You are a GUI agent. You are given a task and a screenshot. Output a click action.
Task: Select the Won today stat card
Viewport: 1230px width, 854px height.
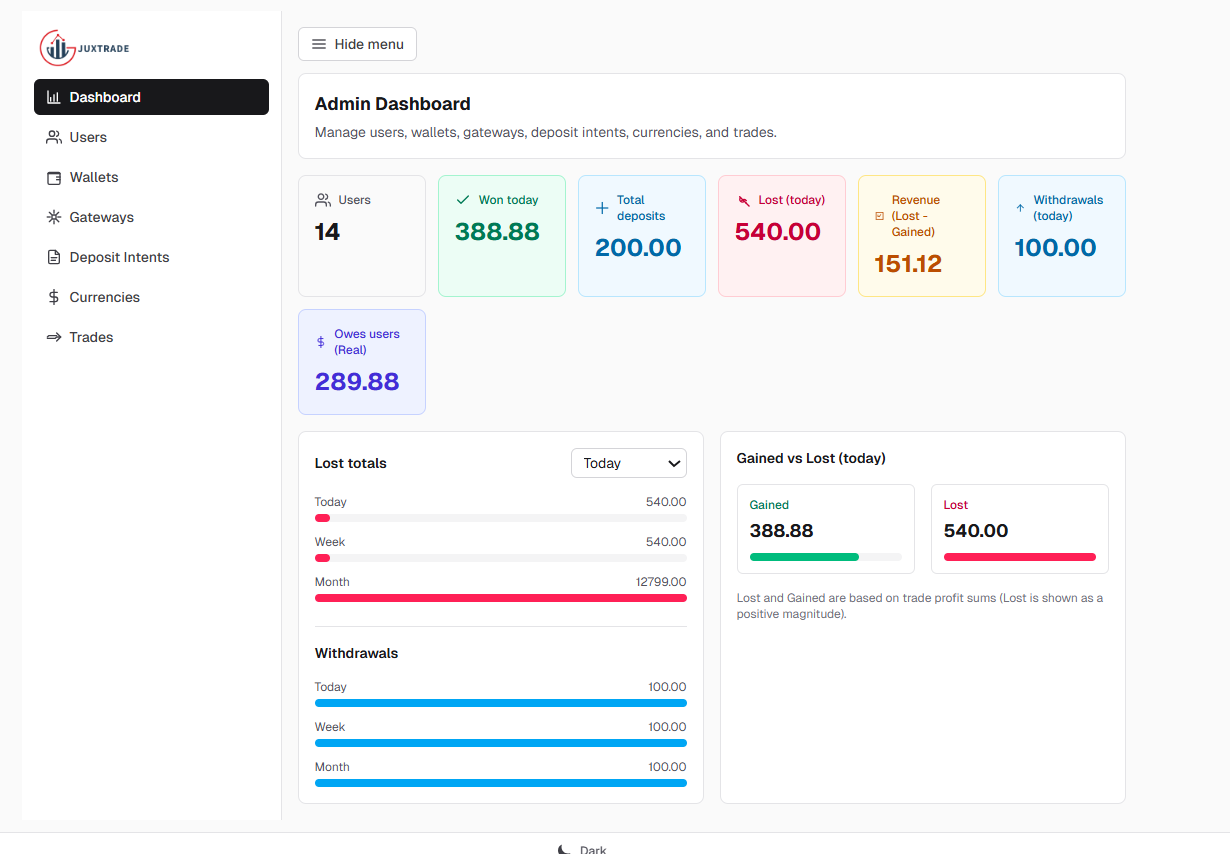pyautogui.click(x=501, y=236)
